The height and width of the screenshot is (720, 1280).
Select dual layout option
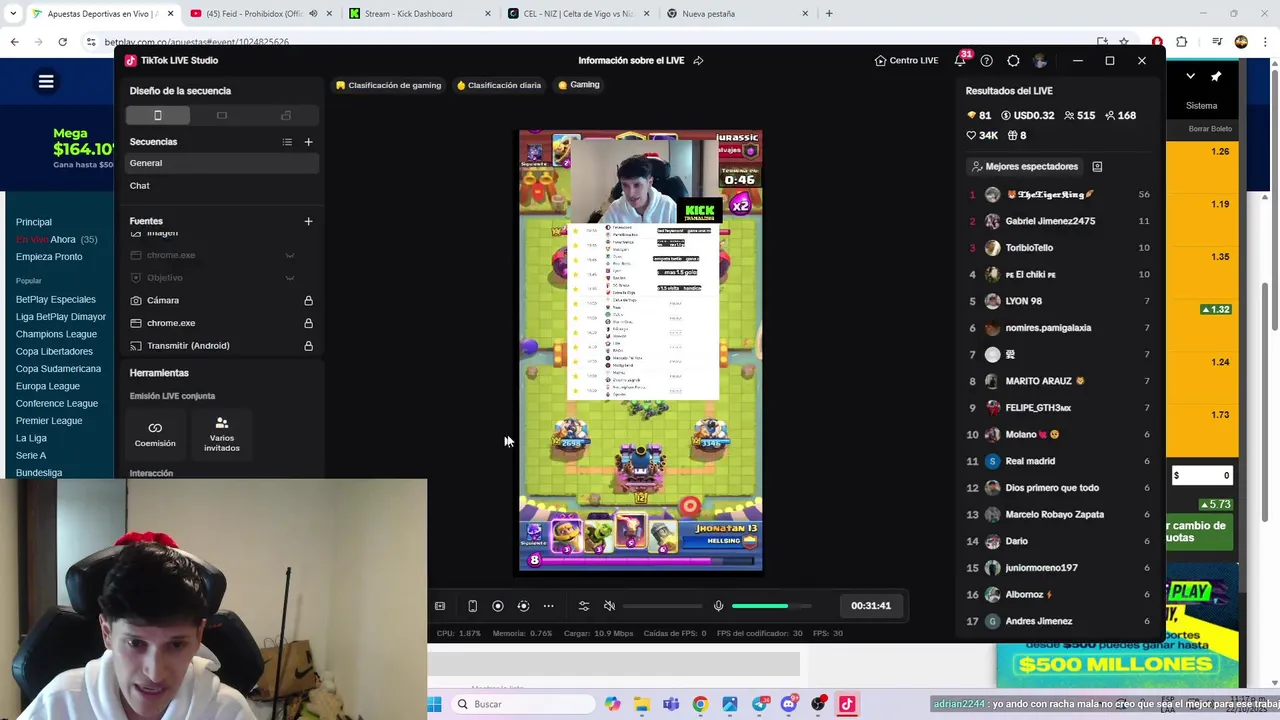[286, 116]
